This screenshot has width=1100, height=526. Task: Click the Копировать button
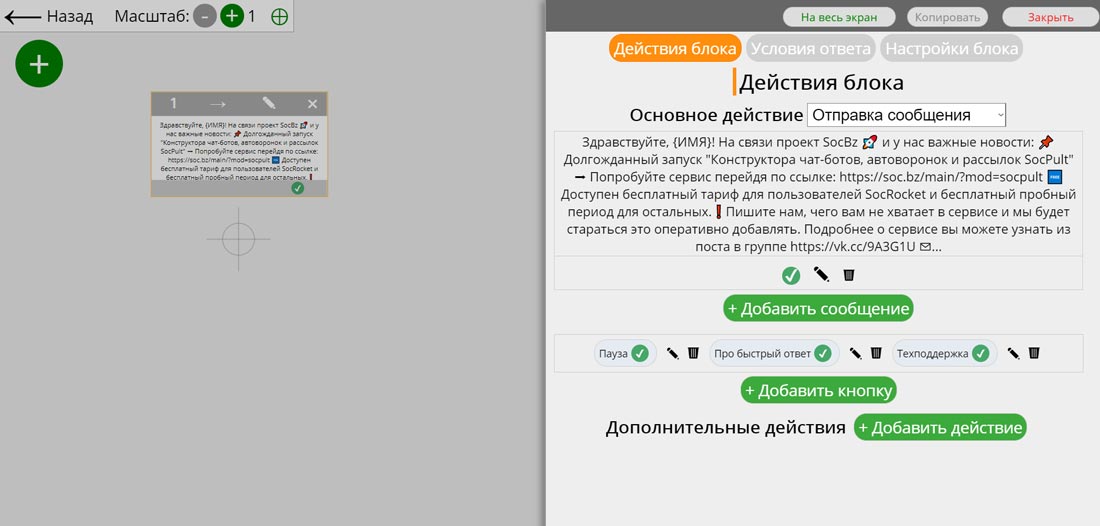[947, 18]
